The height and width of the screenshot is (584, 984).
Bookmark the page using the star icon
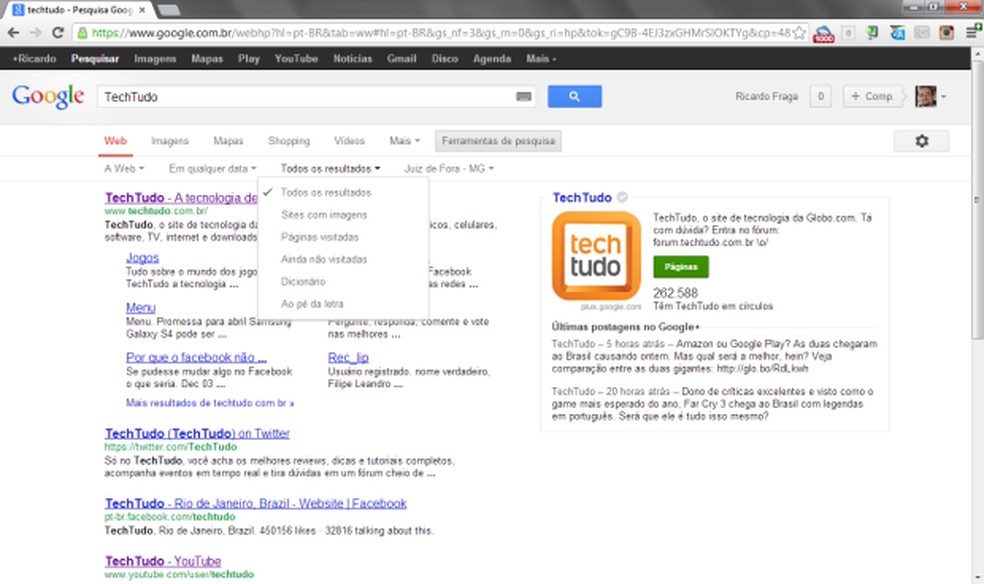[x=799, y=33]
